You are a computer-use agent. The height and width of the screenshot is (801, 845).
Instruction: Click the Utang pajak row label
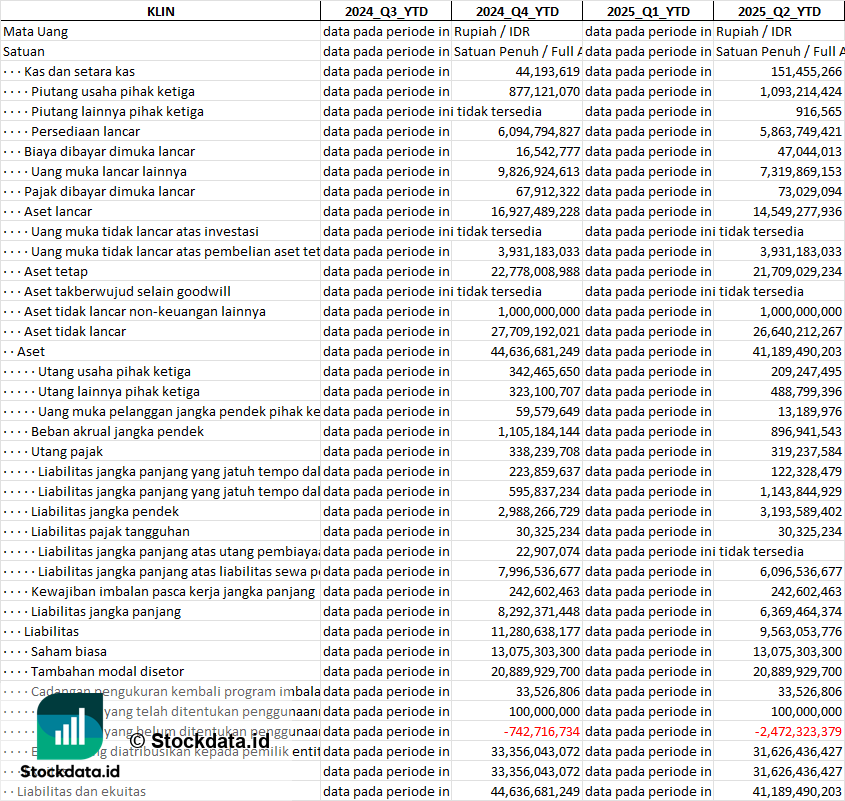click(x=67, y=452)
